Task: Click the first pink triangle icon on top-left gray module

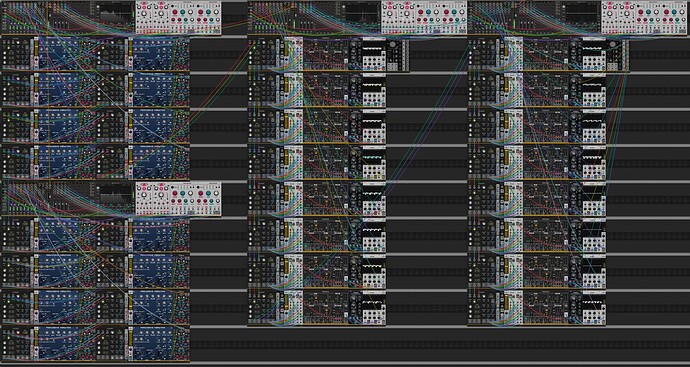Action: 144,3
